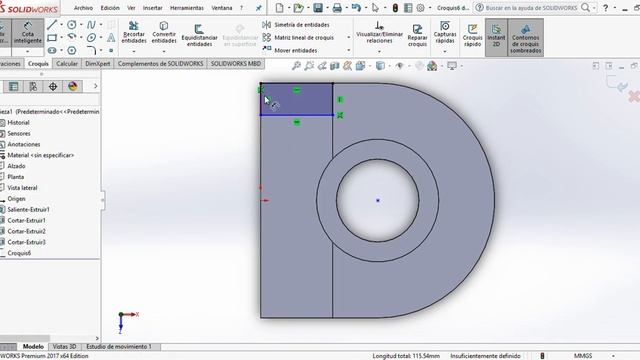Open the FeatureManager design tree tab
Viewport: 640px width, 360px height.
[x=13, y=87]
